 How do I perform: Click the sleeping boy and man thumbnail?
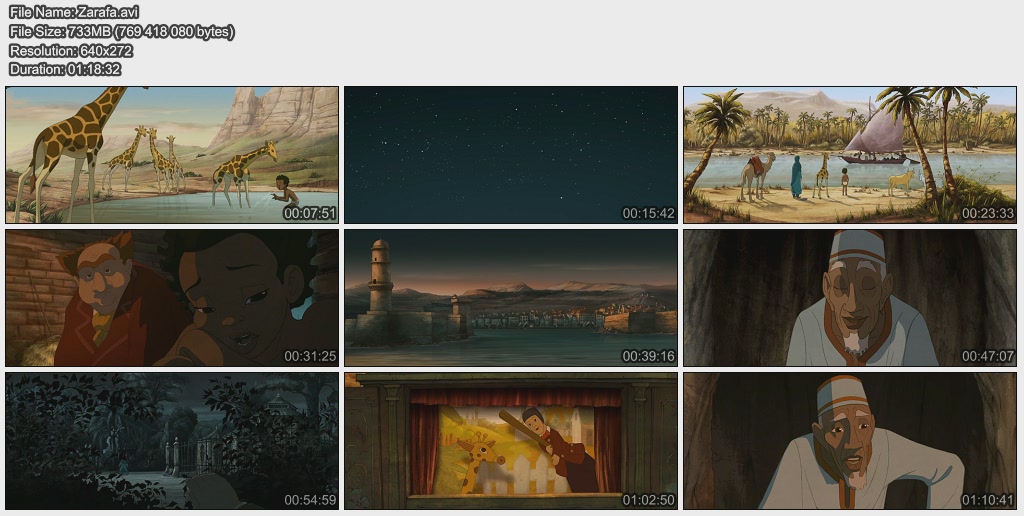[x=172, y=297]
